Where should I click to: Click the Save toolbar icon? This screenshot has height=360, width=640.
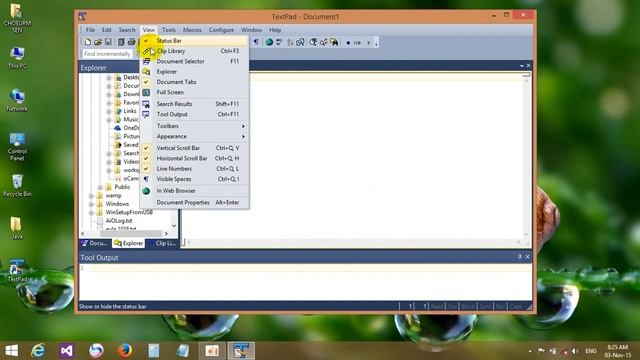point(108,42)
